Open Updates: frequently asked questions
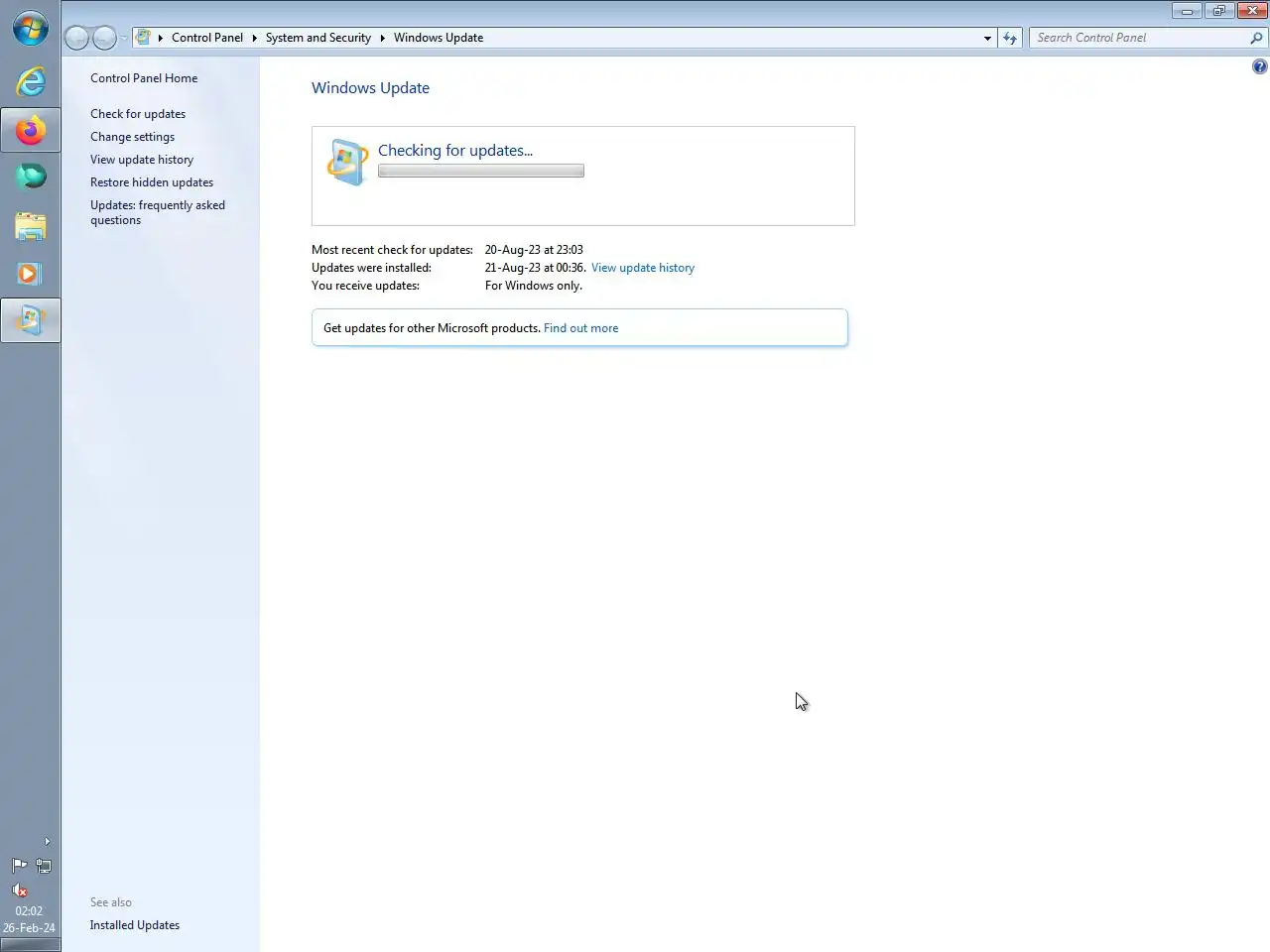 (158, 212)
